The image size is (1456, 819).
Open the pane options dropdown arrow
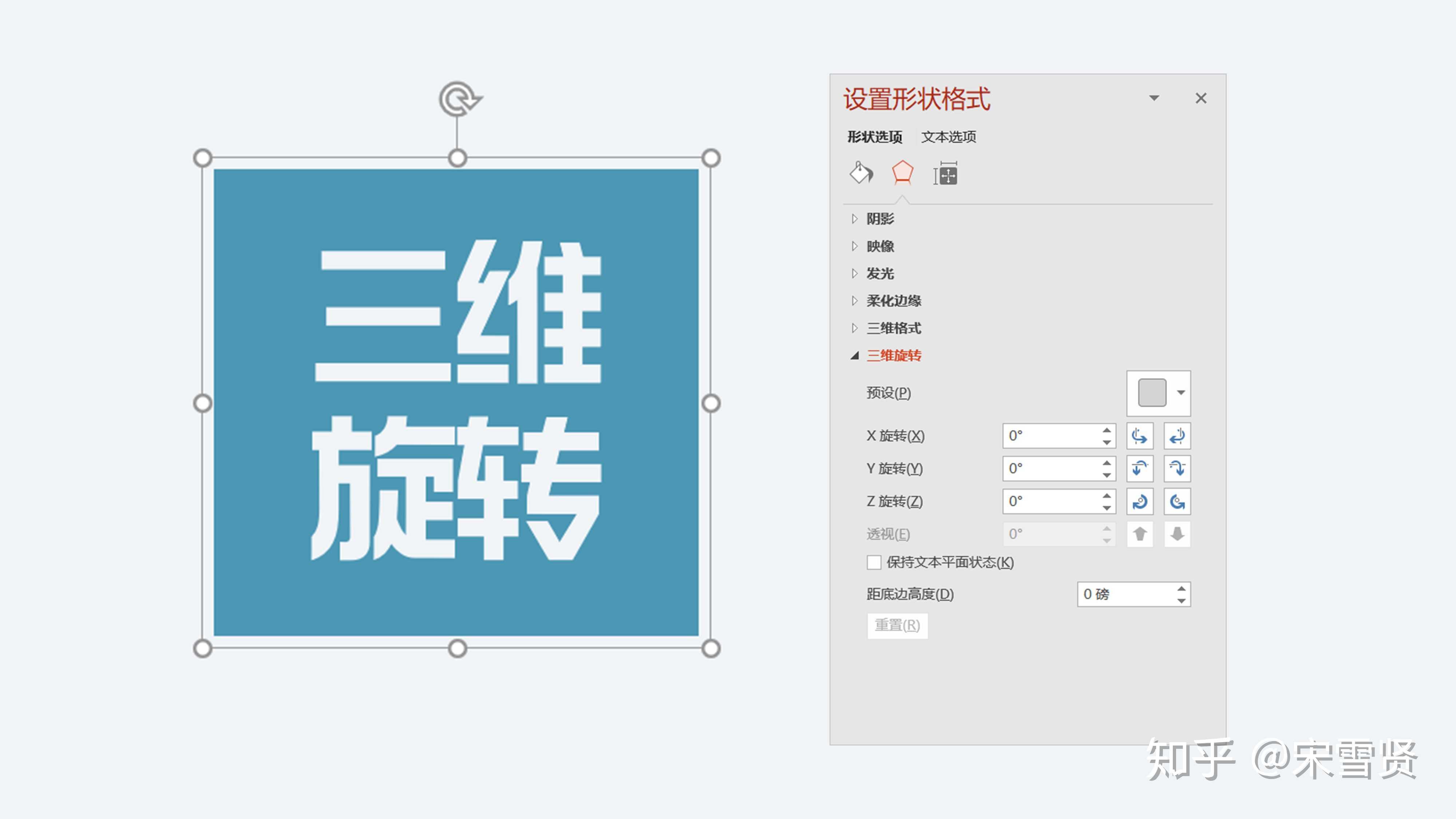[1154, 98]
